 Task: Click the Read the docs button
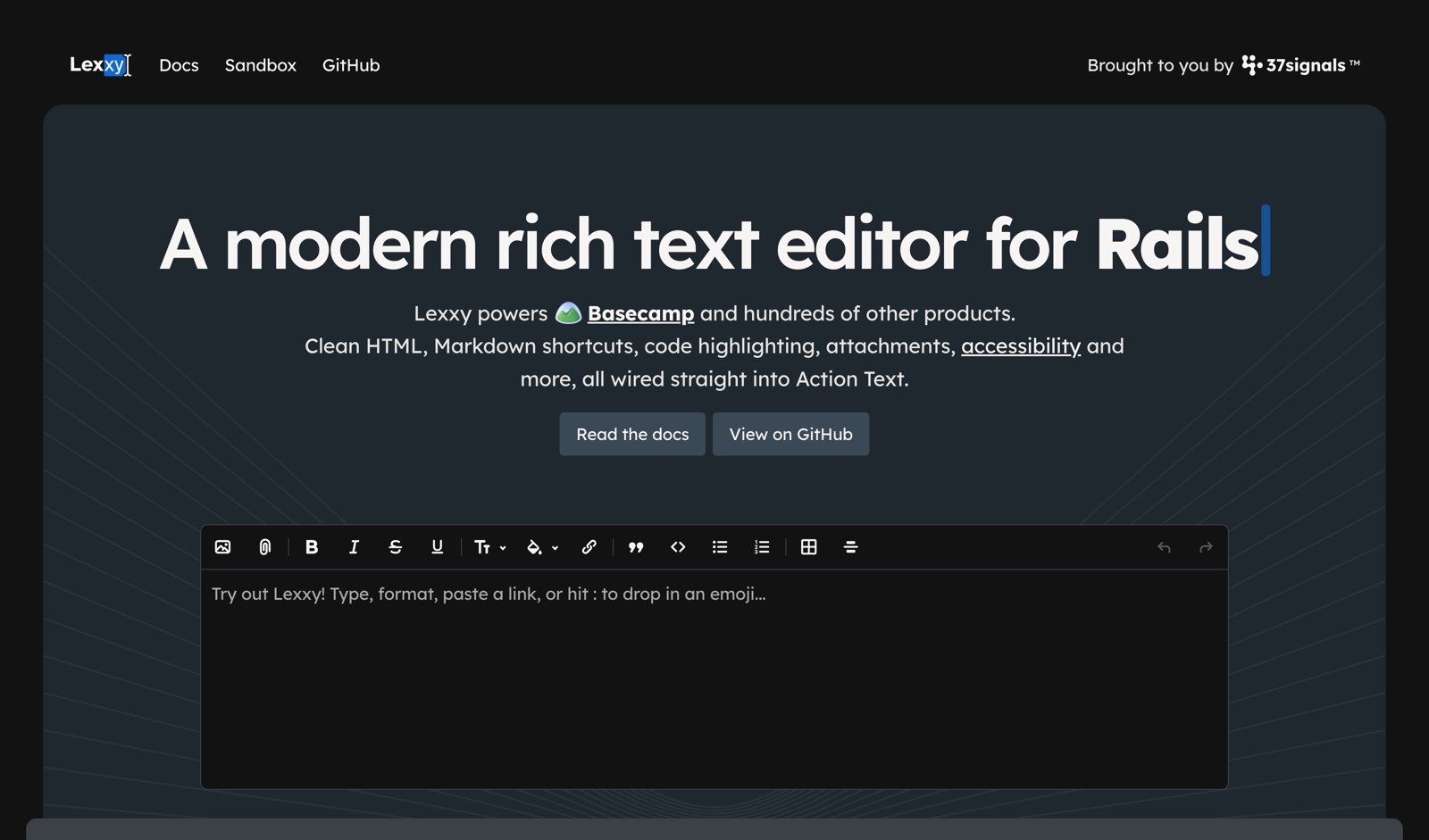pos(632,434)
